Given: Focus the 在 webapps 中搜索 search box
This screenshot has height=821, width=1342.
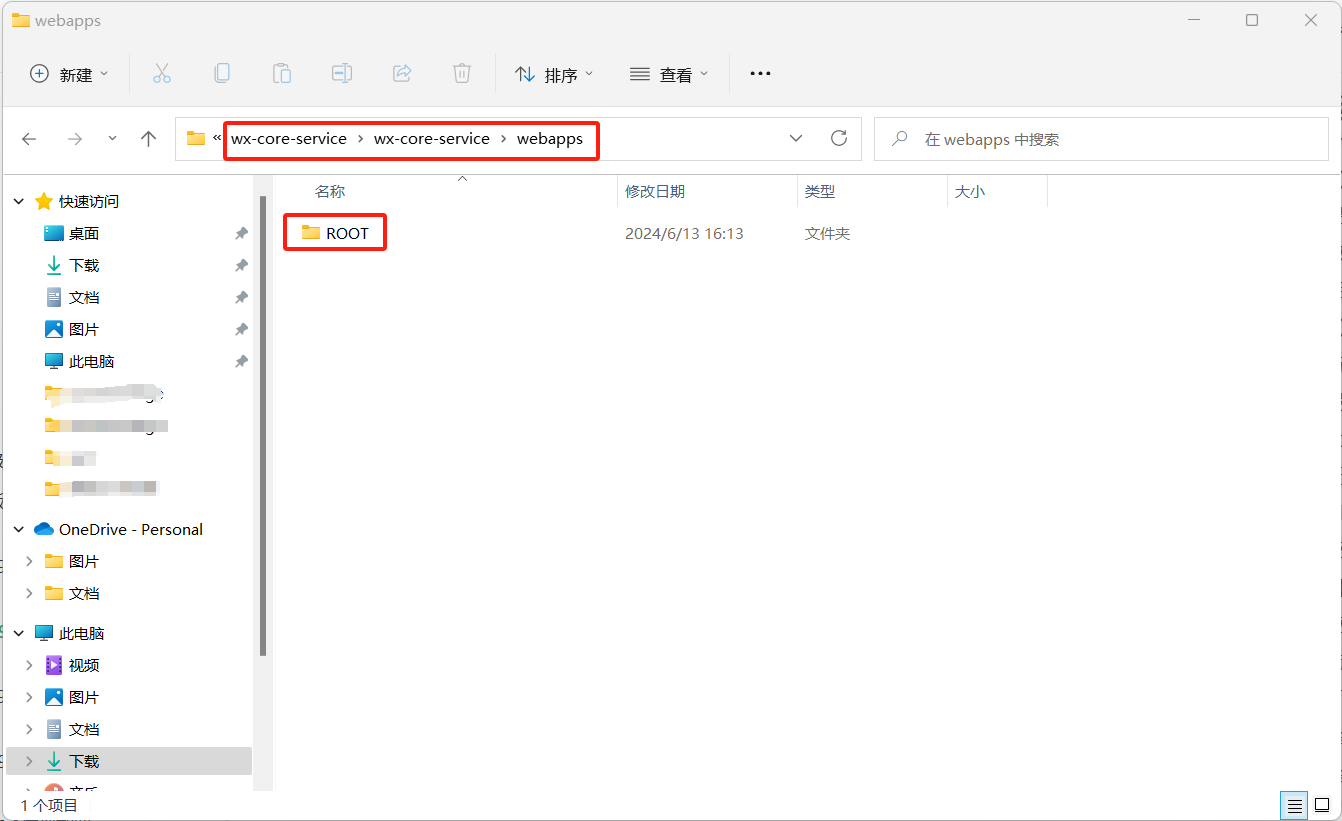Looking at the screenshot, I should tap(1101, 139).
